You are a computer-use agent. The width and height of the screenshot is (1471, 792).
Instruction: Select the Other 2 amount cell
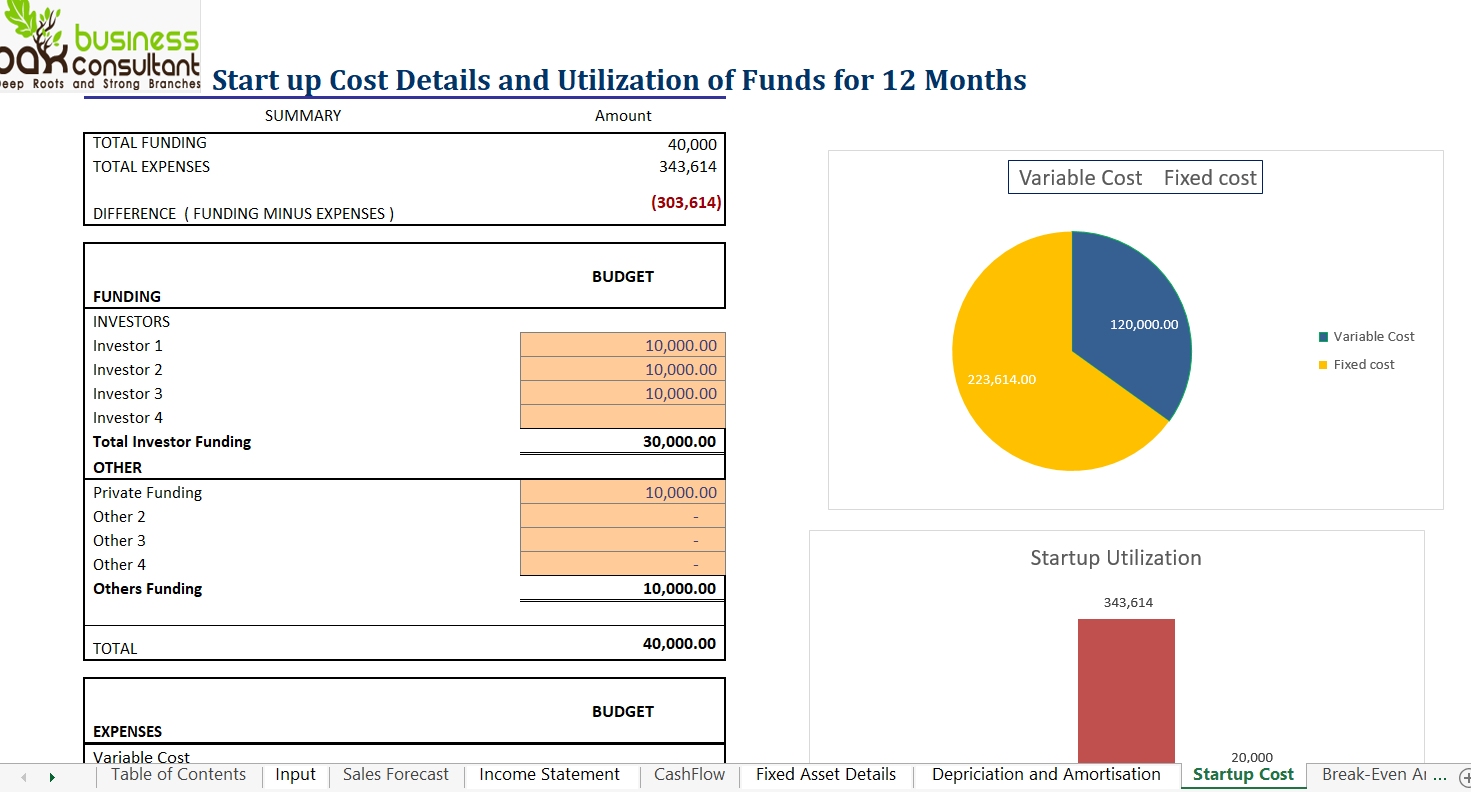coord(623,516)
